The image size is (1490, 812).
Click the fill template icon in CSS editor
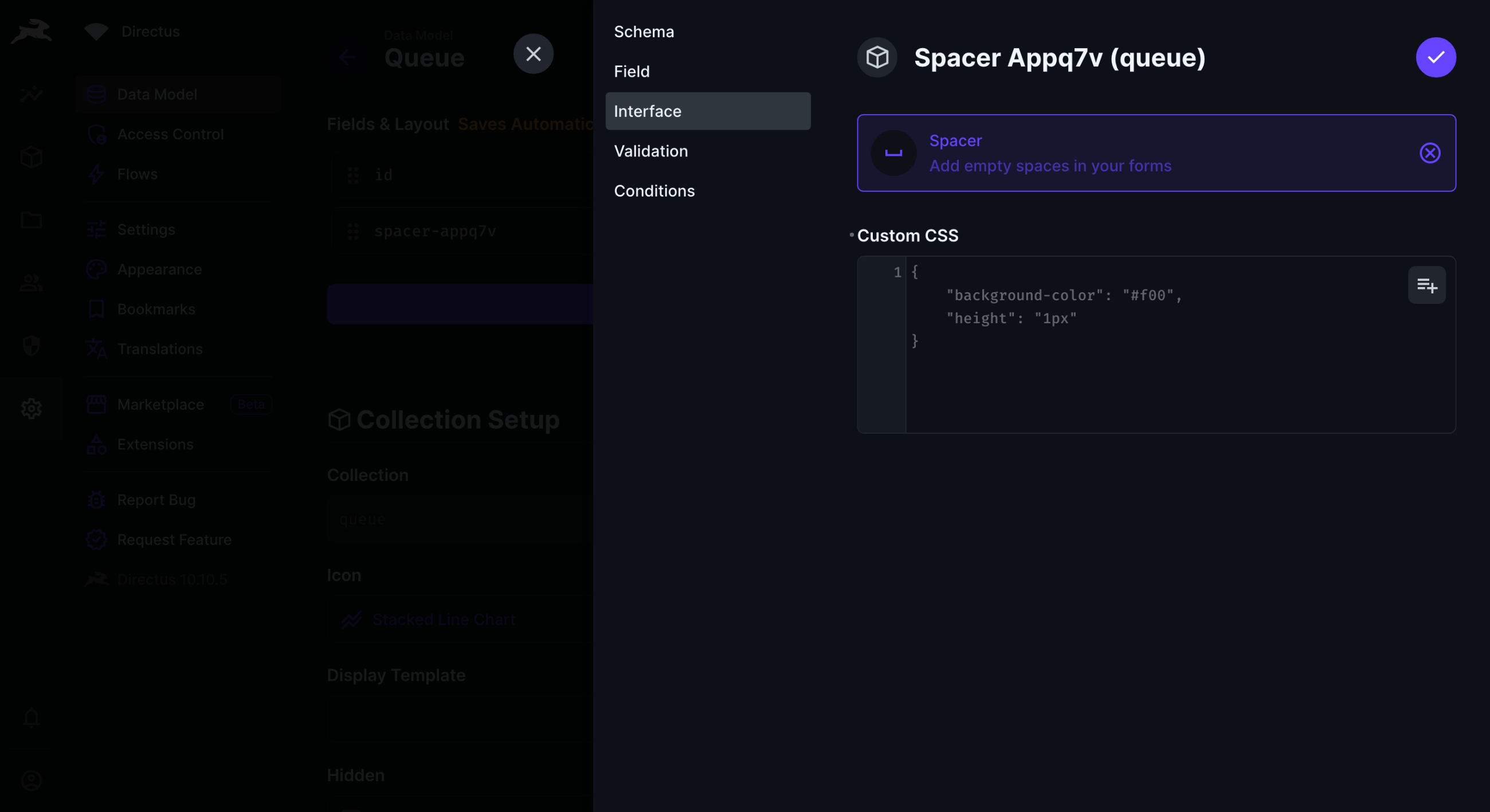(1426, 285)
